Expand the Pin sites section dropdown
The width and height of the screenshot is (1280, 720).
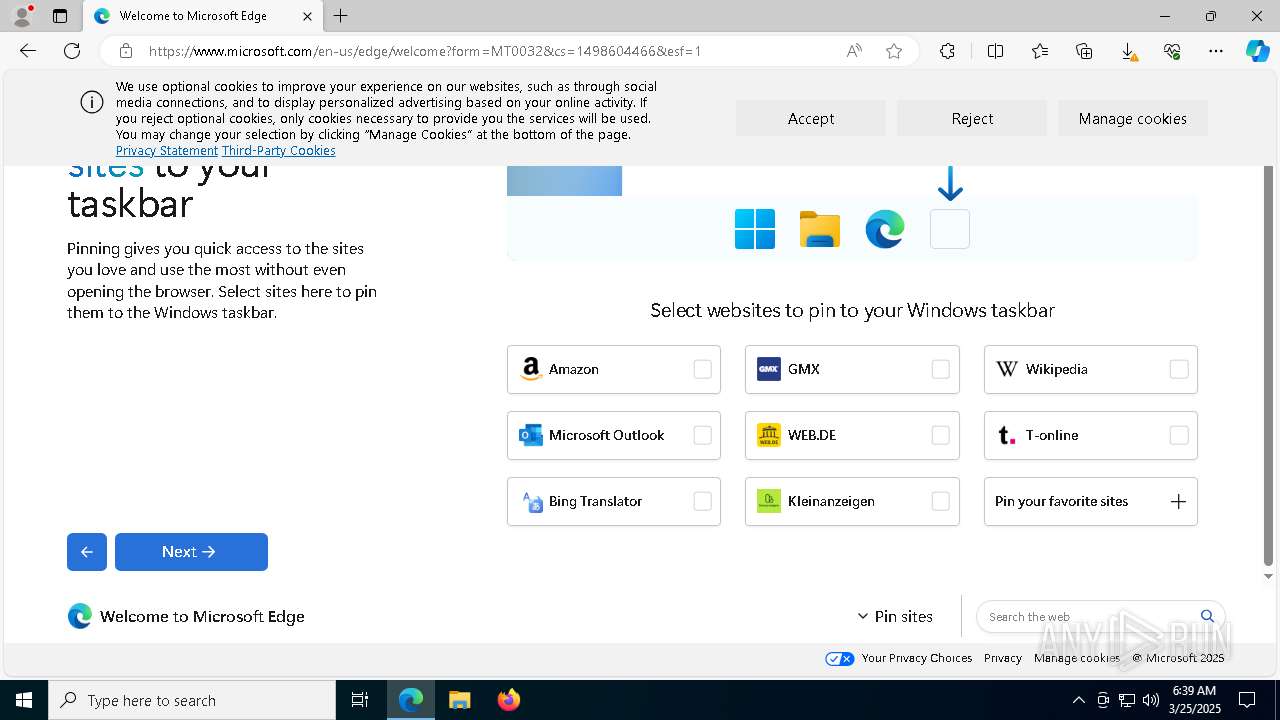(x=895, y=616)
